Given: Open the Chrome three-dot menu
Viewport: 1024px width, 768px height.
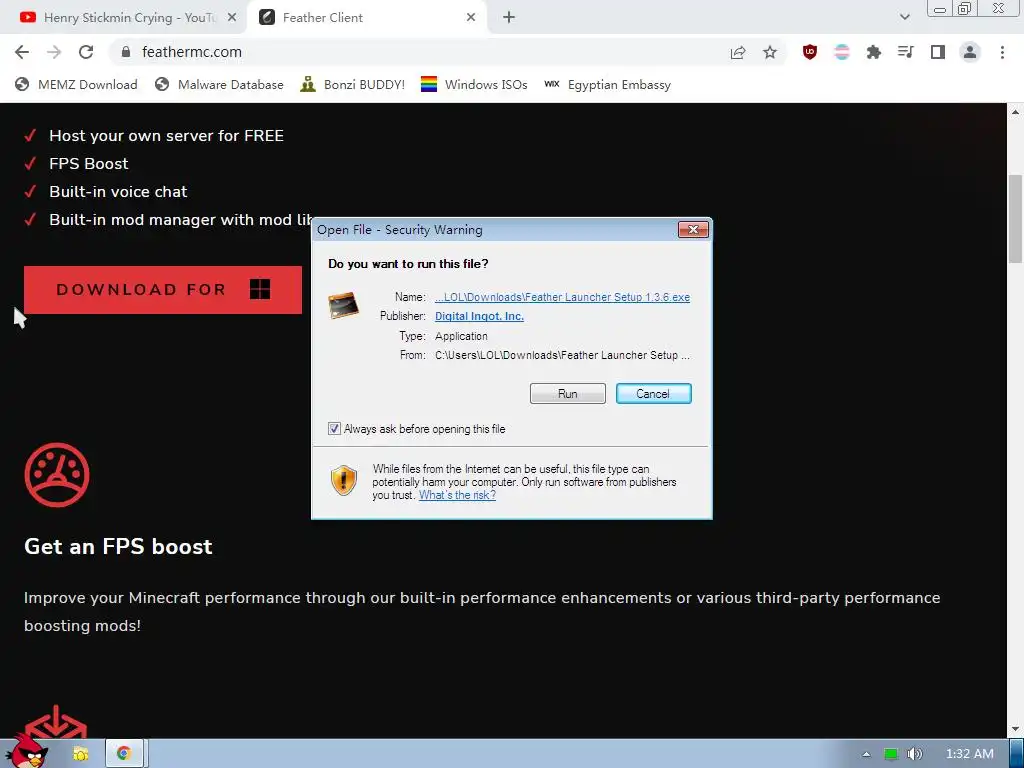Looking at the screenshot, I should coord(1002,52).
